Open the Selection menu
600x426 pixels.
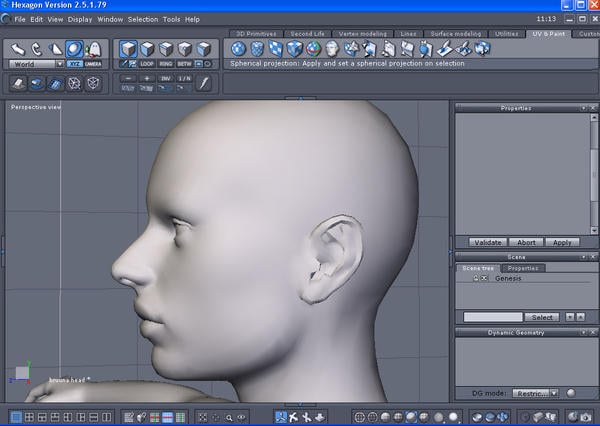(x=143, y=19)
